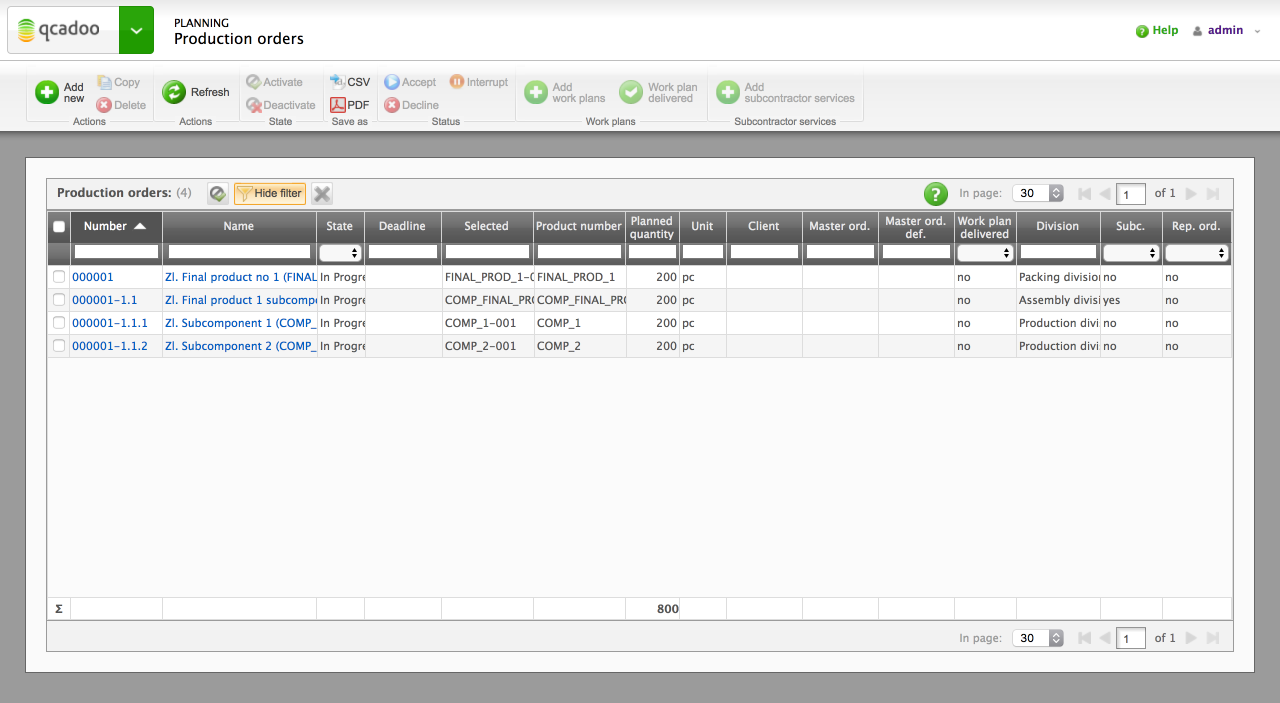Delete the selected production order
Screen dimensions: 1280x703
pyautogui.click(x=119, y=104)
